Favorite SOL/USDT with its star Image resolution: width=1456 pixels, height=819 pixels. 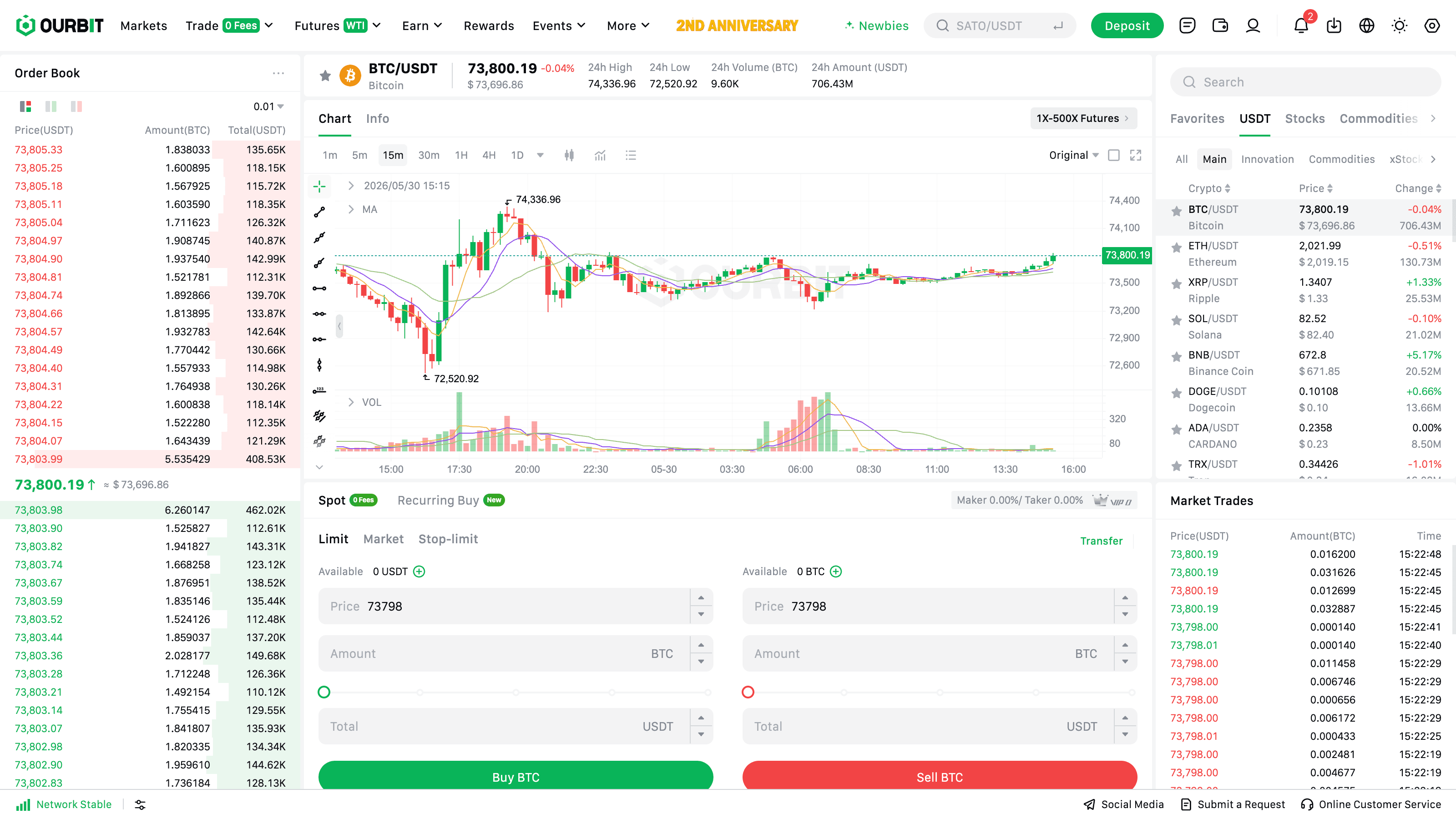pos(1176,320)
